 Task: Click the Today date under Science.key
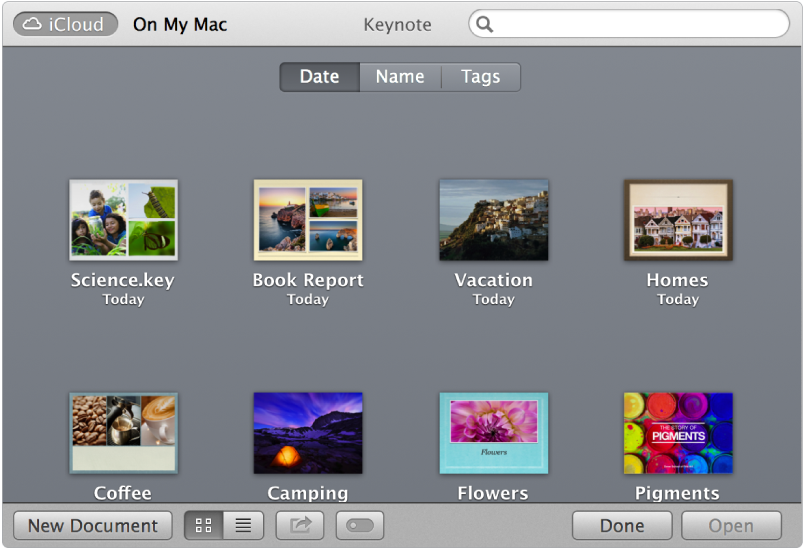click(123, 299)
